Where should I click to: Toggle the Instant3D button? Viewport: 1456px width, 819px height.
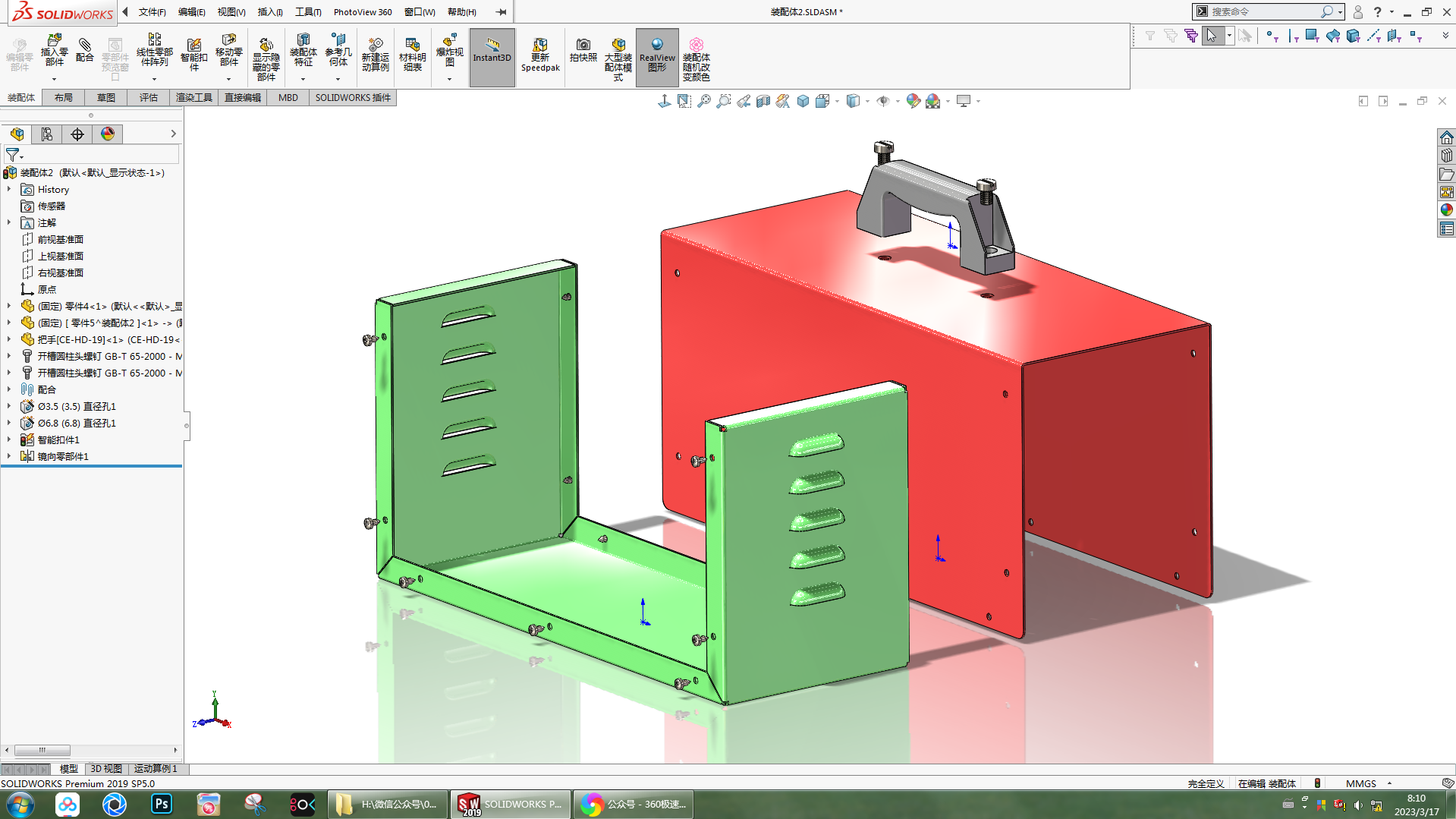coord(492,57)
